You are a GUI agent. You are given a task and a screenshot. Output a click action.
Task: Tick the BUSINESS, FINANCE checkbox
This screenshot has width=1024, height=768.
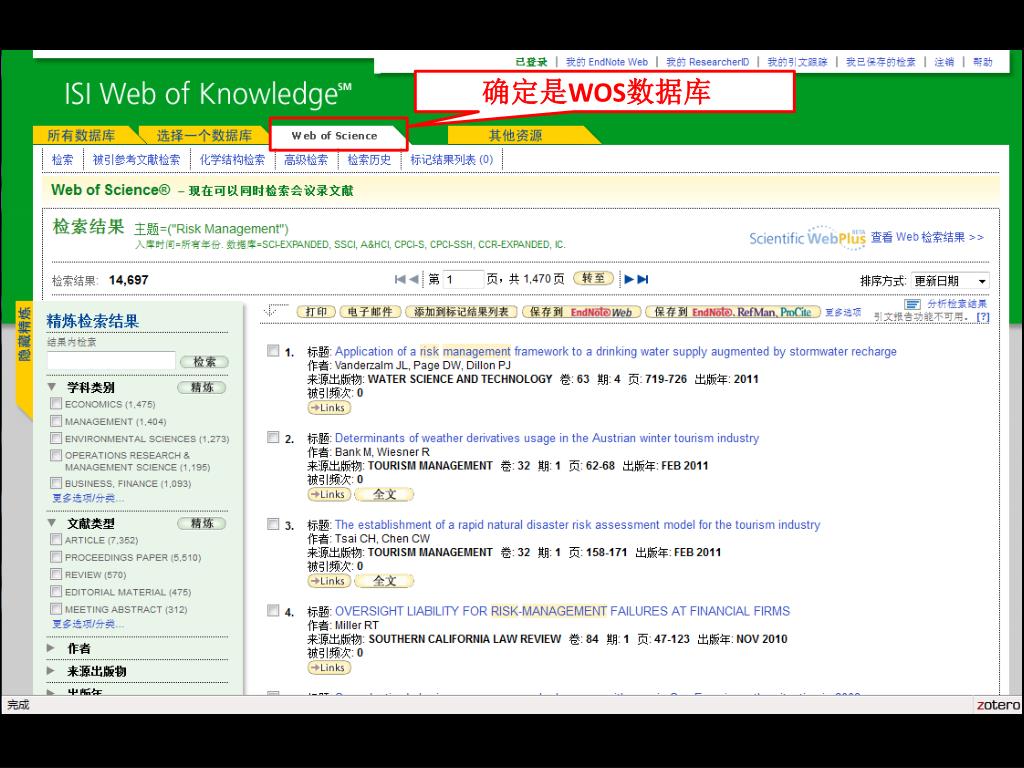(56, 483)
